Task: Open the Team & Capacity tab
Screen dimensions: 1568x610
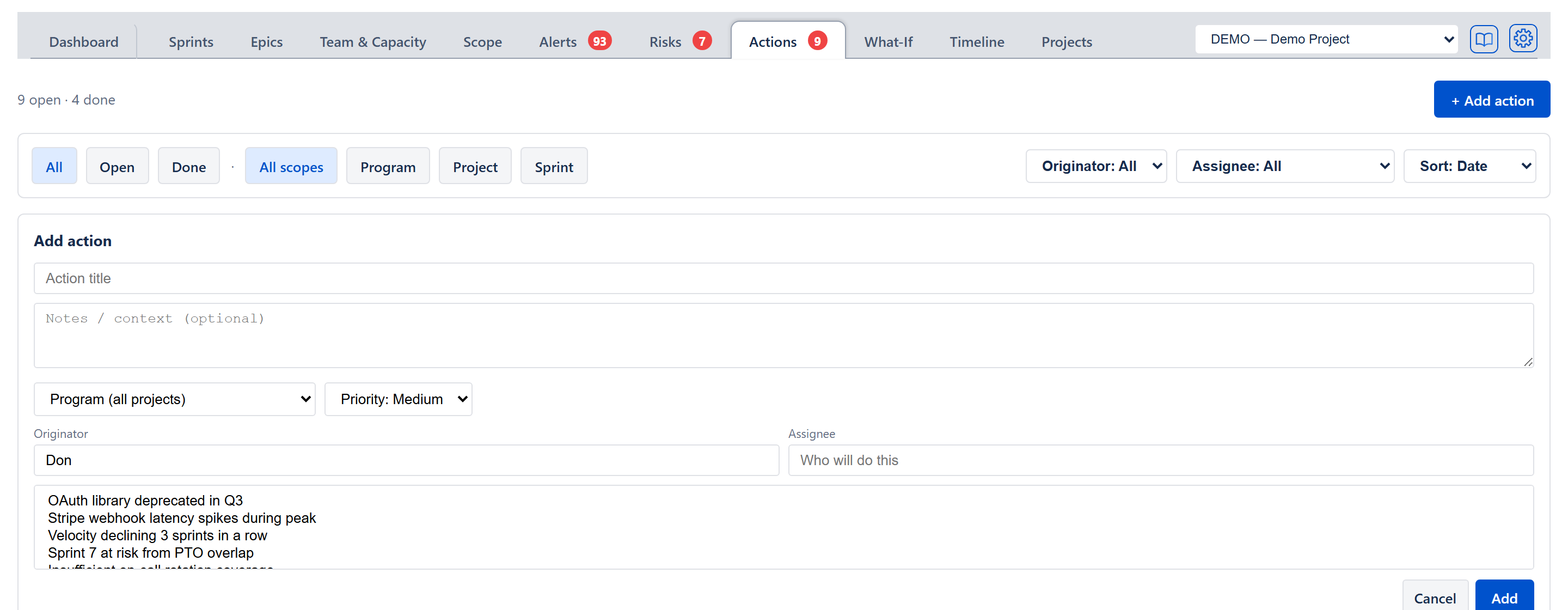Action: point(372,42)
